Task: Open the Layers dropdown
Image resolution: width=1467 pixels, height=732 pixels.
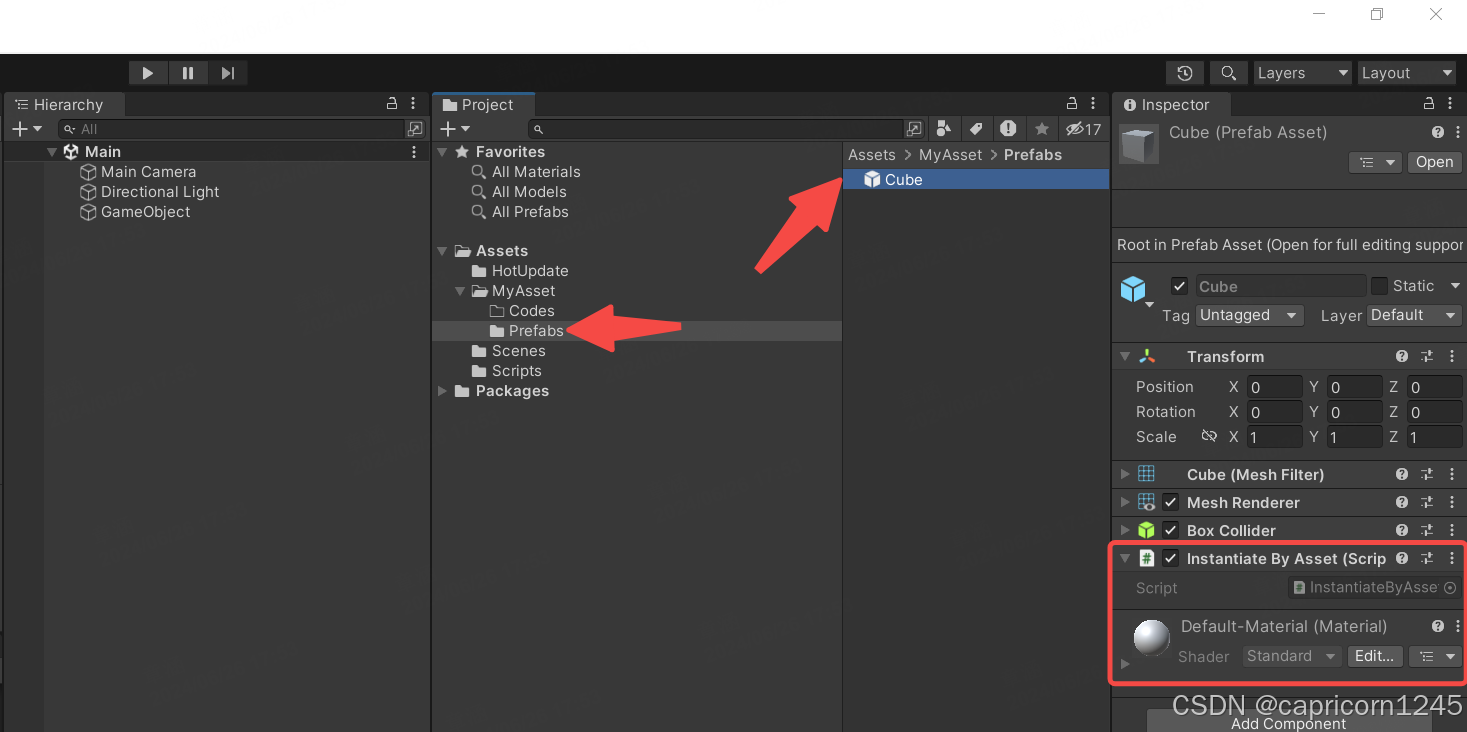Action: tap(1302, 73)
